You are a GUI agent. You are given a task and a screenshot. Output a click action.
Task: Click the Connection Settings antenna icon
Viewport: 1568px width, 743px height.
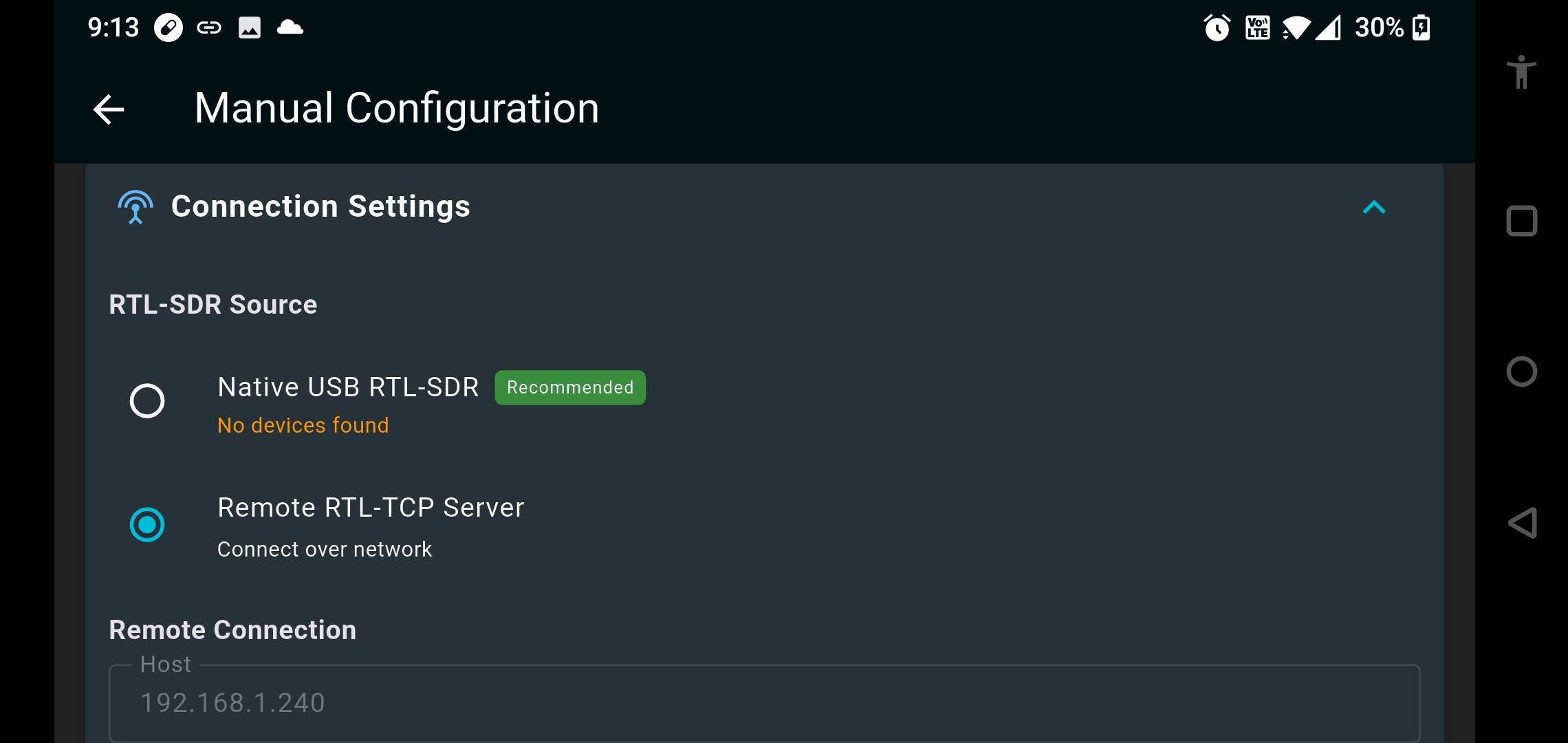(x=135, y=207)
